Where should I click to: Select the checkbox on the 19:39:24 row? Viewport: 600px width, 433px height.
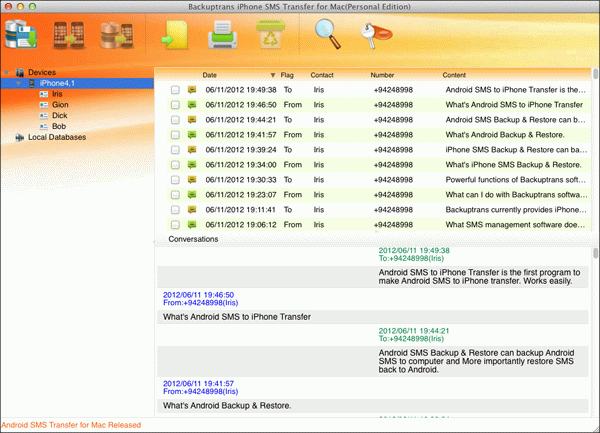(175, 150)
